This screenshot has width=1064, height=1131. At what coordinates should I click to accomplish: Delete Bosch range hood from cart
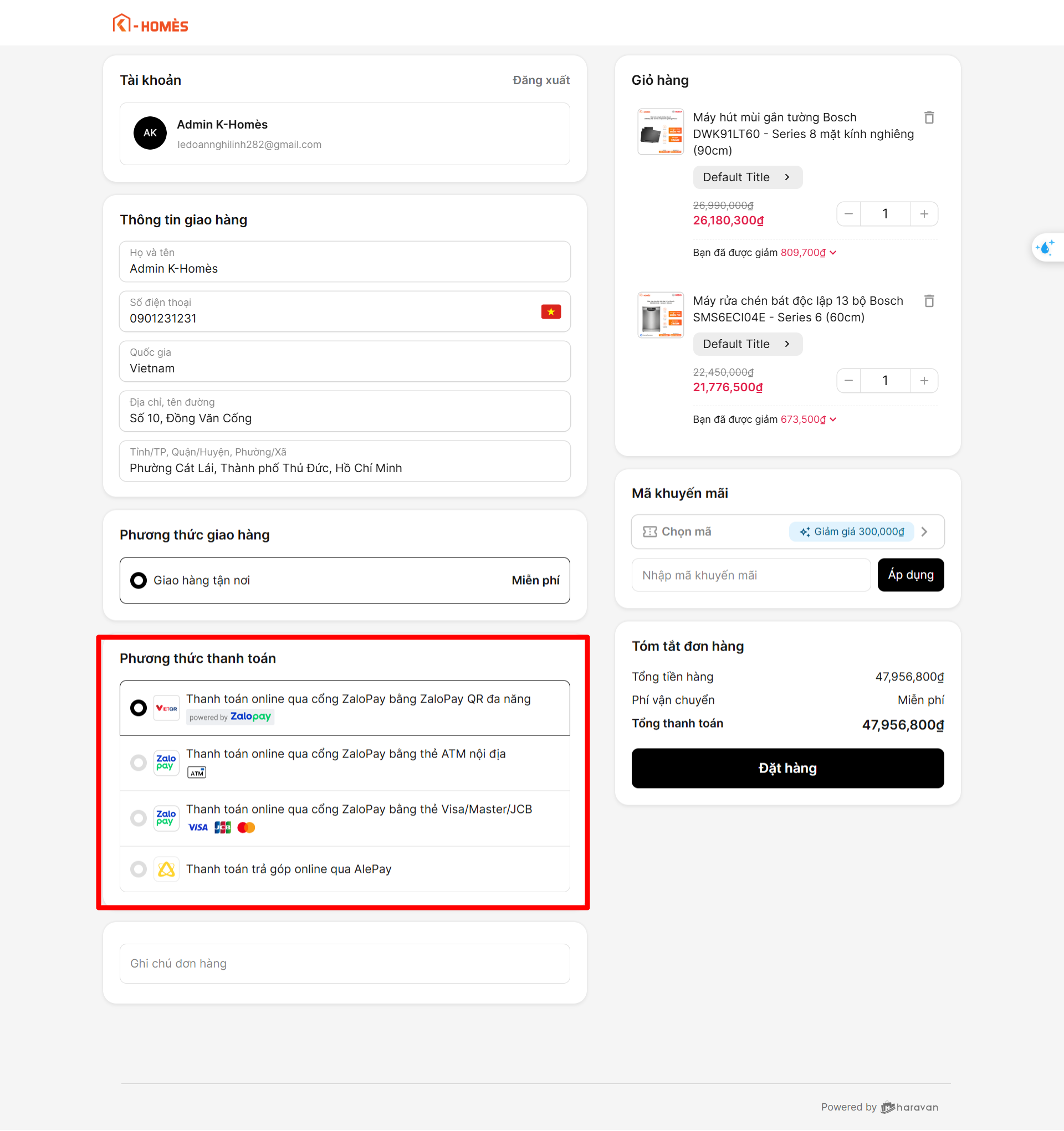click(929, 118)
